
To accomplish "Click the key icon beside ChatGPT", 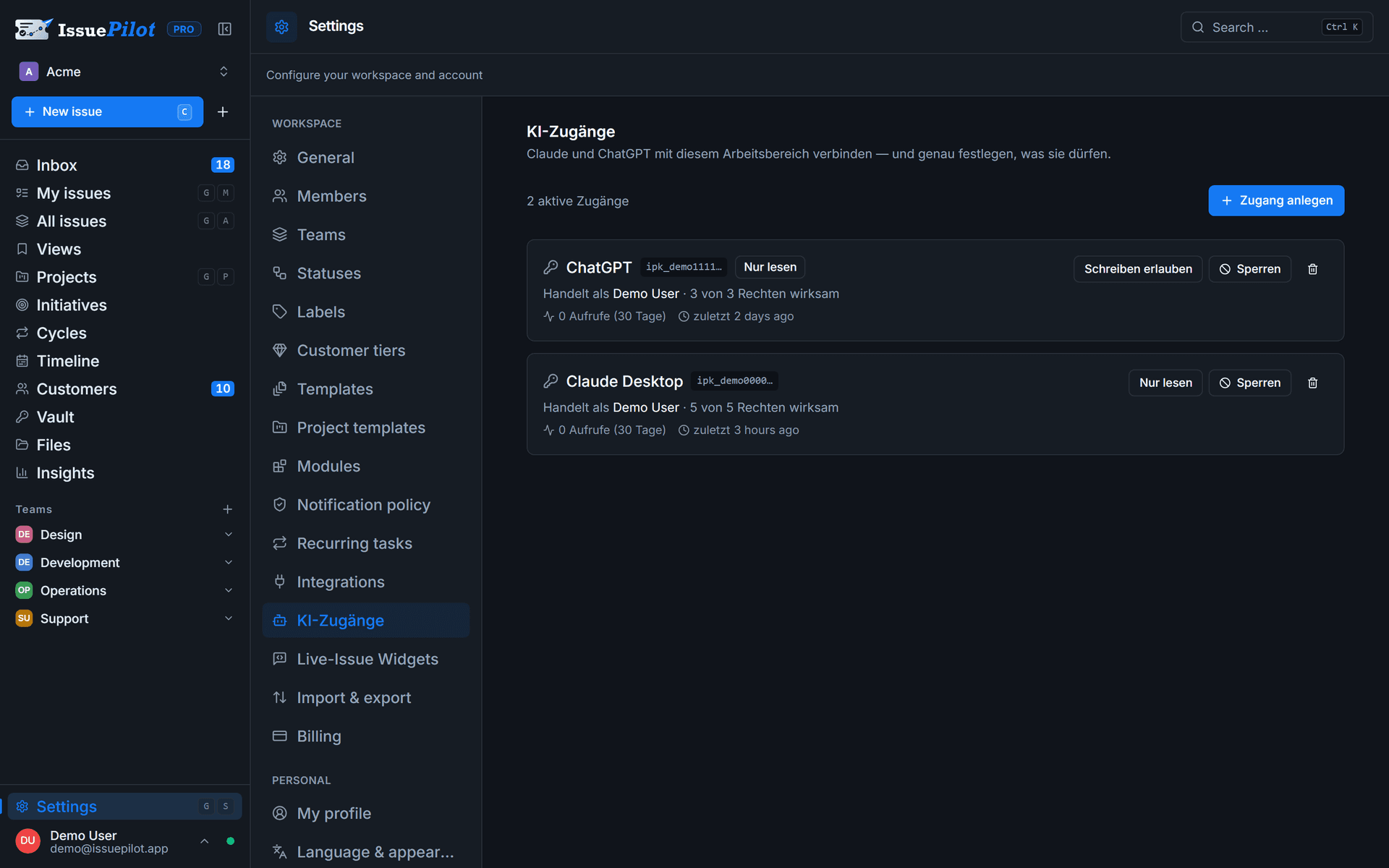I will coord(551,268).
